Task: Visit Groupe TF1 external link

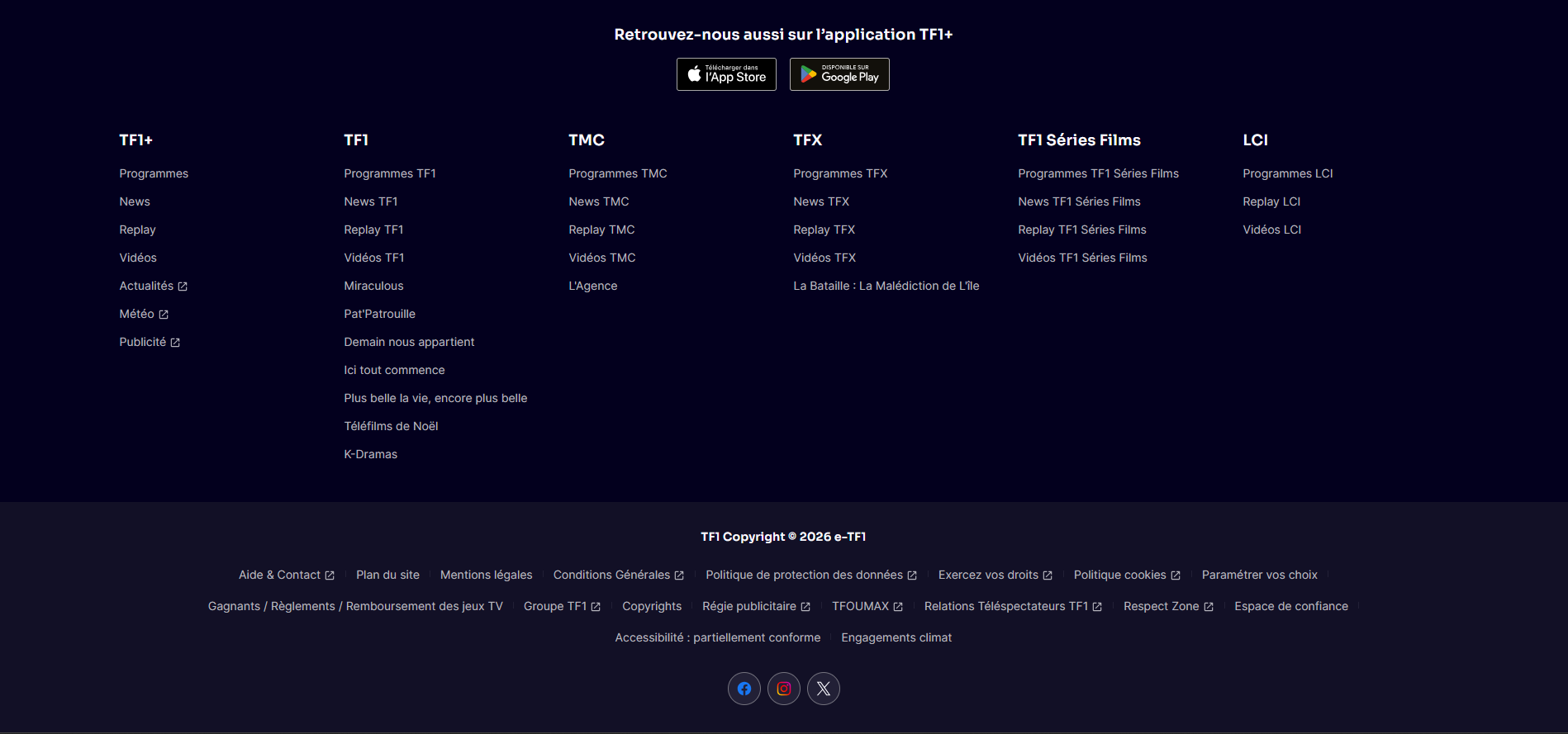Action: [x=562, y=606]
